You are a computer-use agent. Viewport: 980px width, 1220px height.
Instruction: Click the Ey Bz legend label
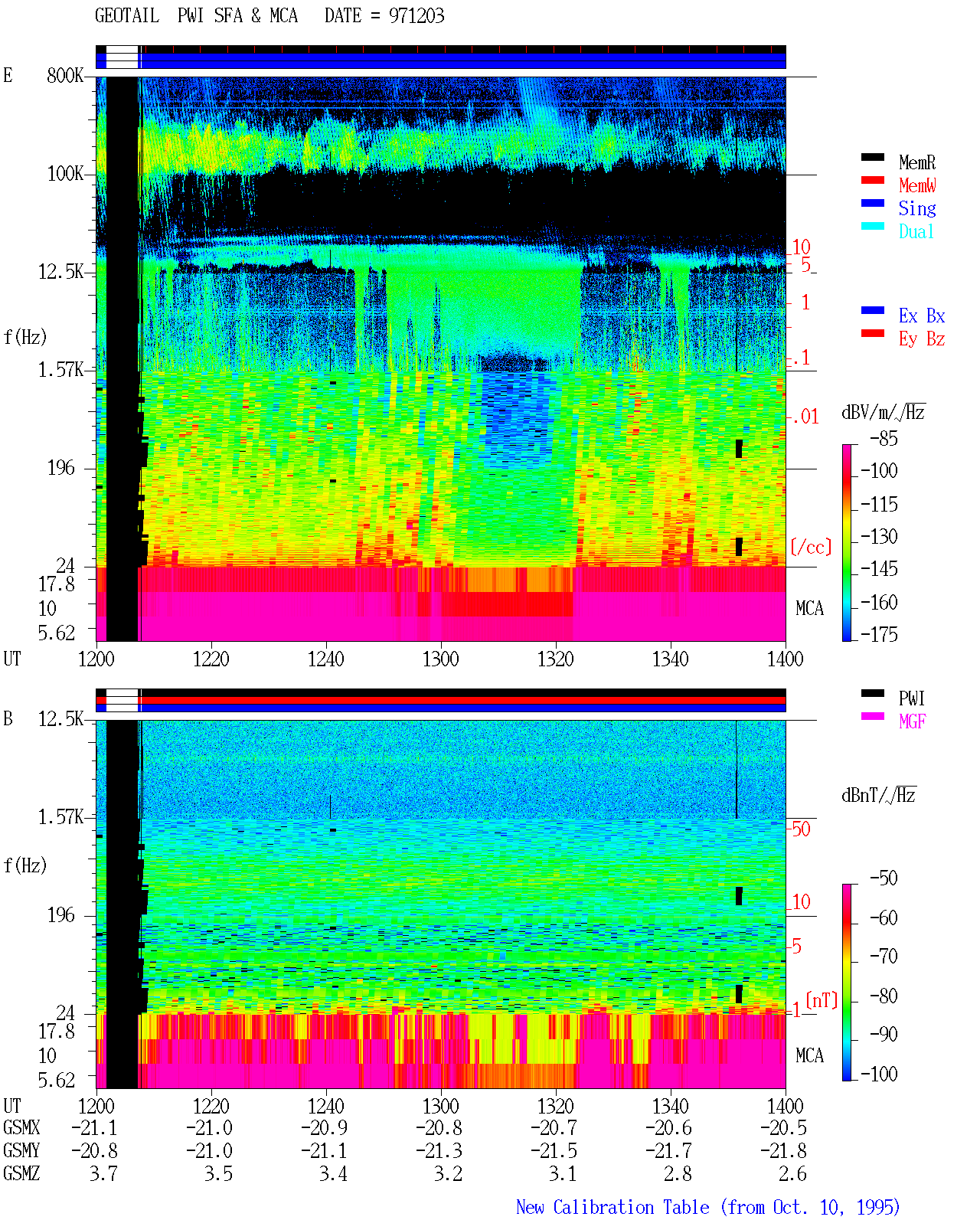pyautogui.click(x=922, y=339)
